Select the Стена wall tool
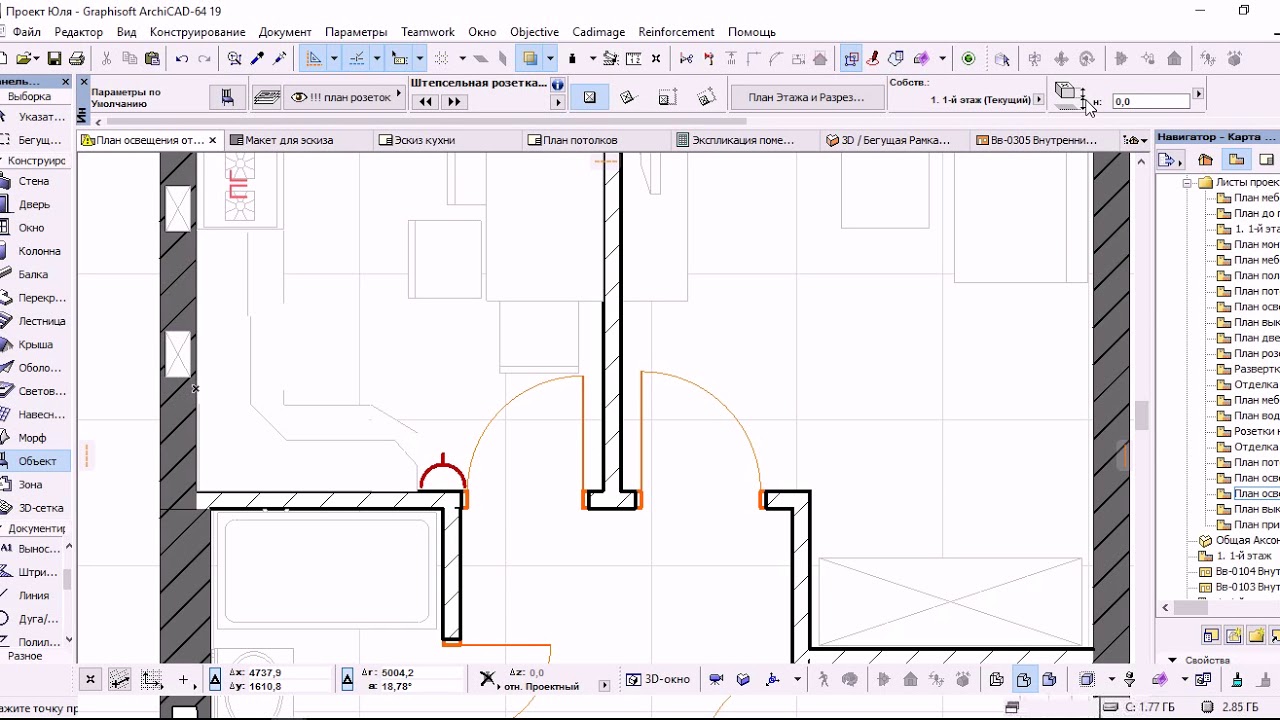The height and width of the screenshot is (720, 1280). tap(33, 181)
